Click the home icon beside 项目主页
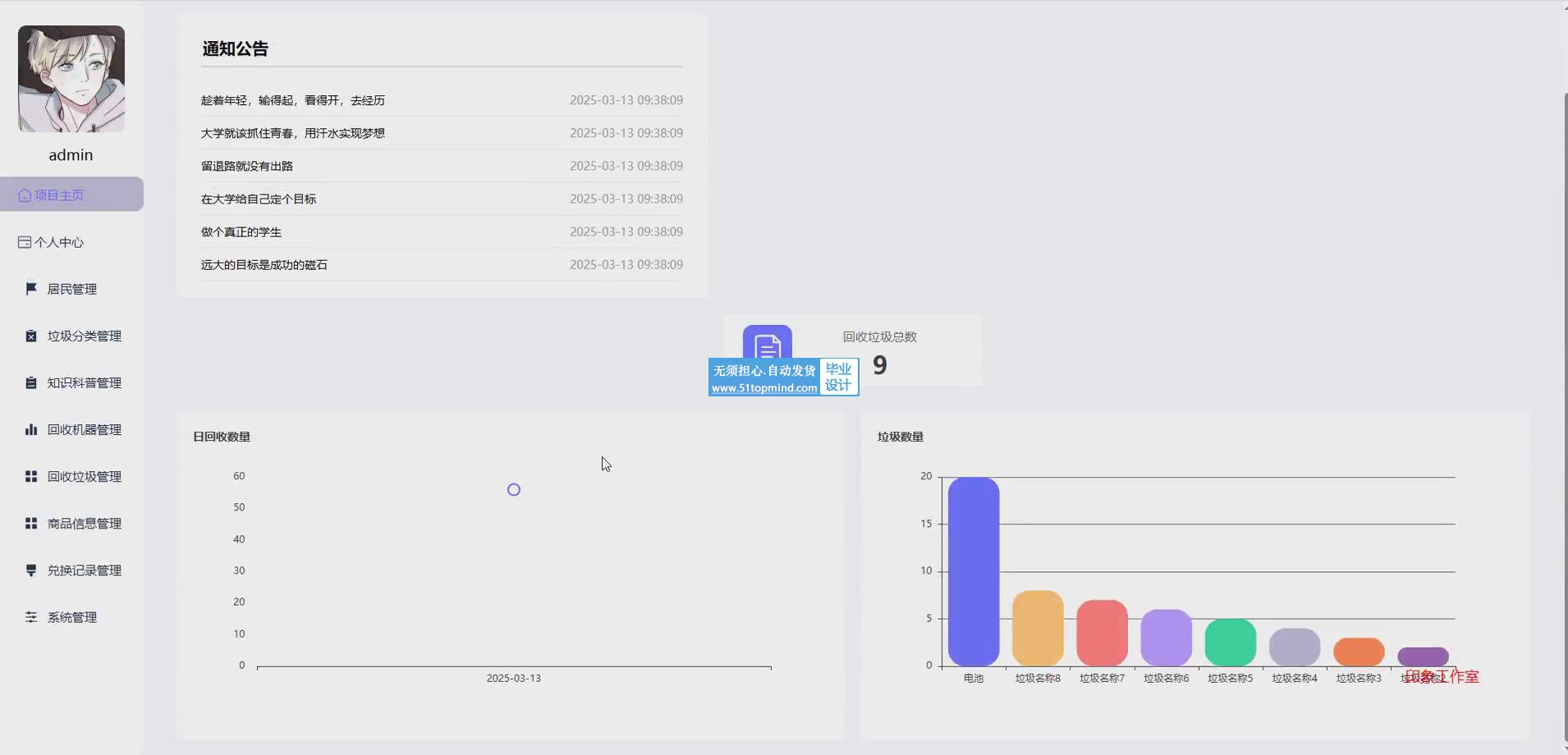Viewport: 1568px width, 755px height. tap(25, 195)
